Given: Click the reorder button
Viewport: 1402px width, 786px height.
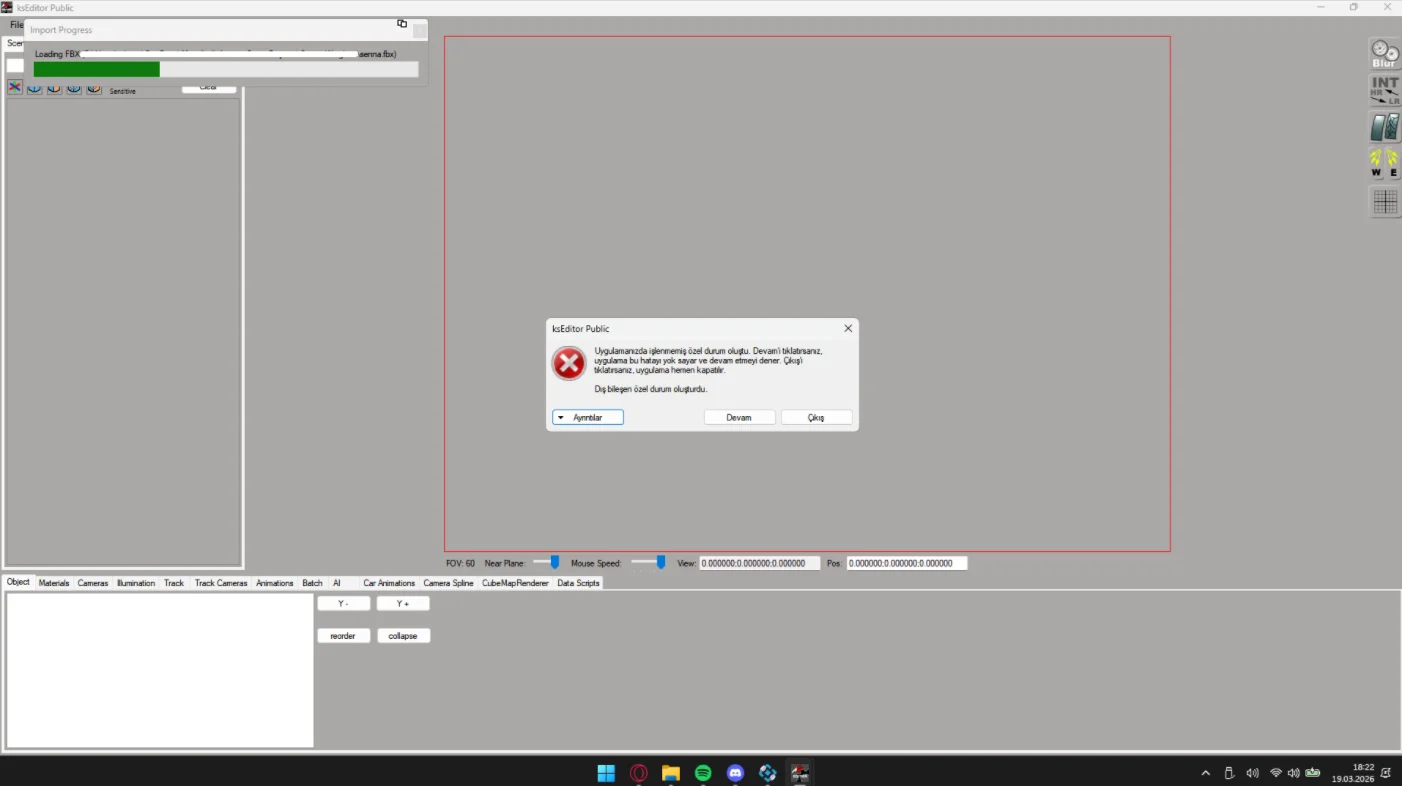Looking at the screenshot, I should tap(343, 636).
